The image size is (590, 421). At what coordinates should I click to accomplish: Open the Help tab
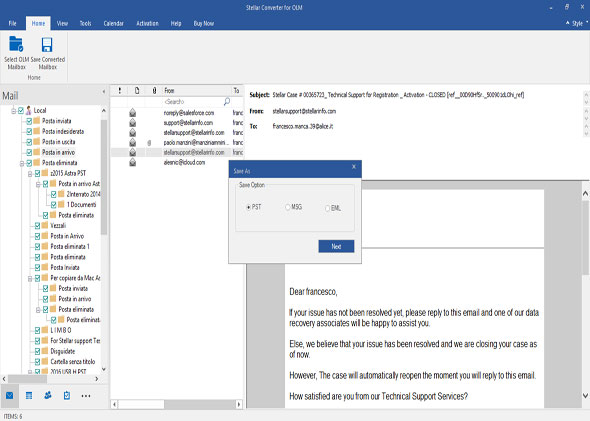coord(176,23)
